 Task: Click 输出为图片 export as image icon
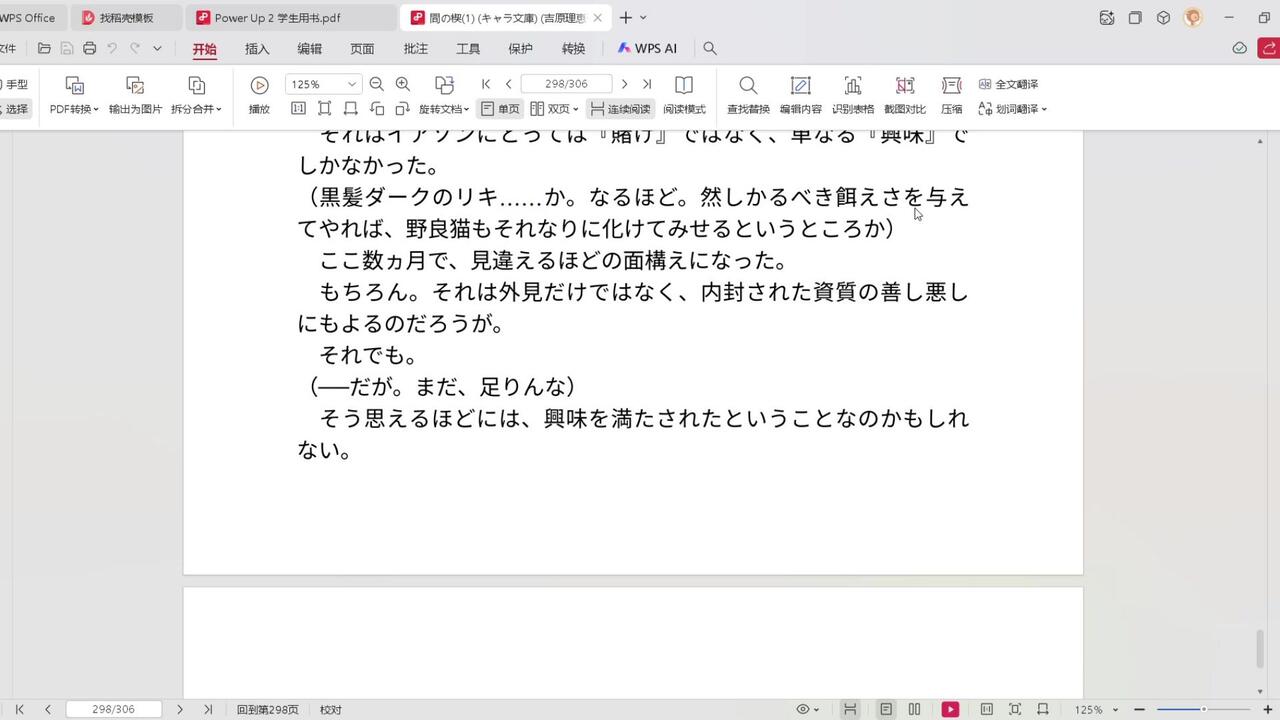pyautogui.click(x=135, y=86)
